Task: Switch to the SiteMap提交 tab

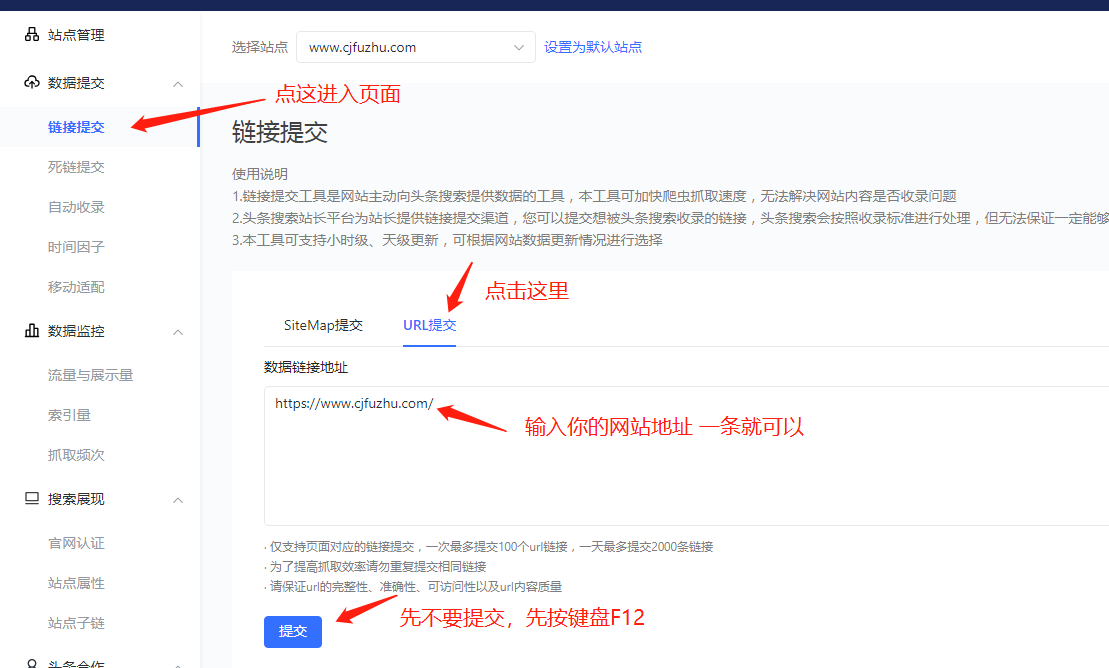Action: click(321, 324)
